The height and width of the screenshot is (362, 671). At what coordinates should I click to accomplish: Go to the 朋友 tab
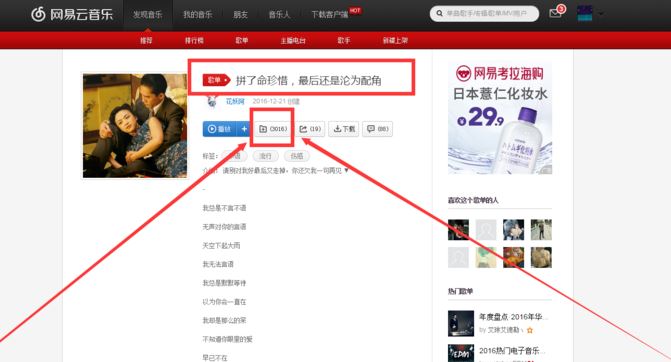(x=240, y=15)
